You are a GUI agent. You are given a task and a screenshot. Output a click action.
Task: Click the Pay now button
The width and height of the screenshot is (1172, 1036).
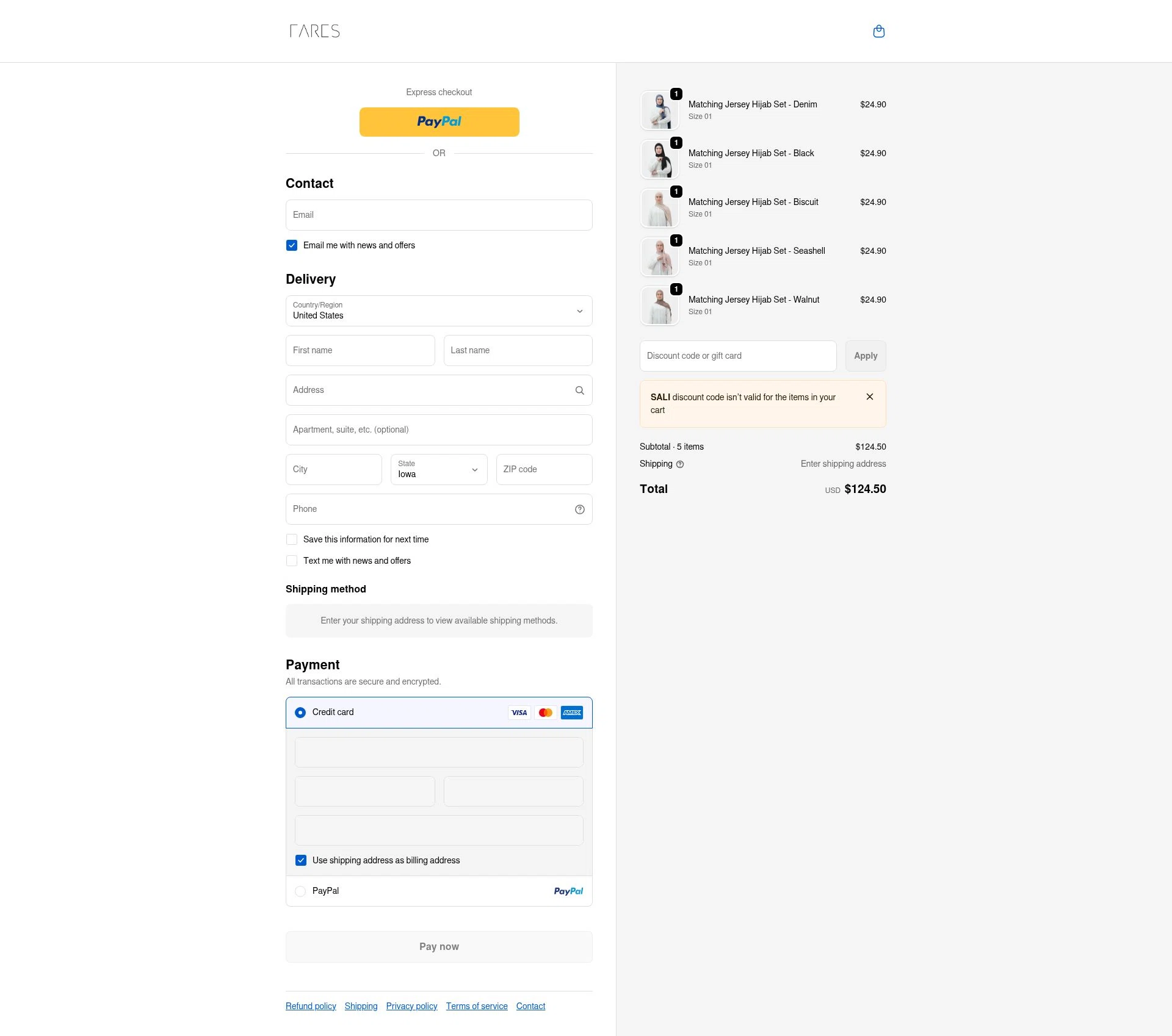439,946
